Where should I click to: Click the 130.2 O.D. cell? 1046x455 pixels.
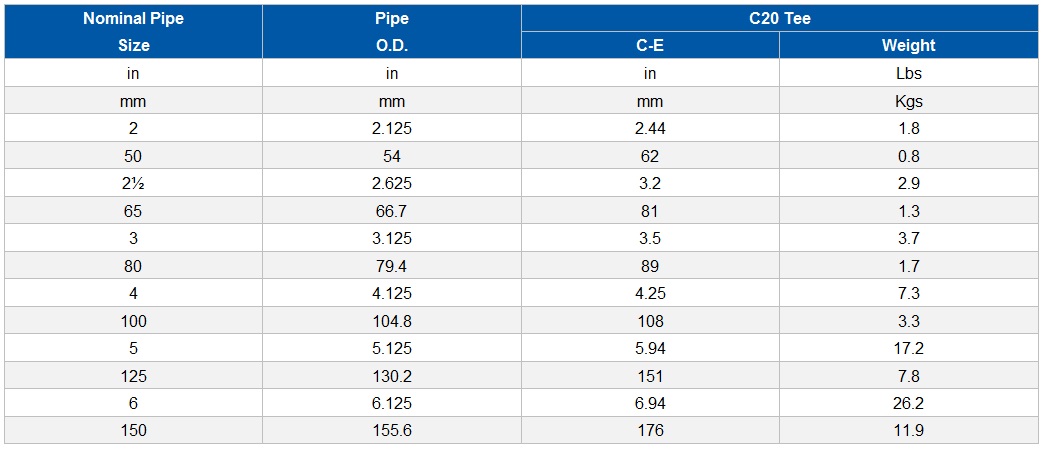point(392,376)
